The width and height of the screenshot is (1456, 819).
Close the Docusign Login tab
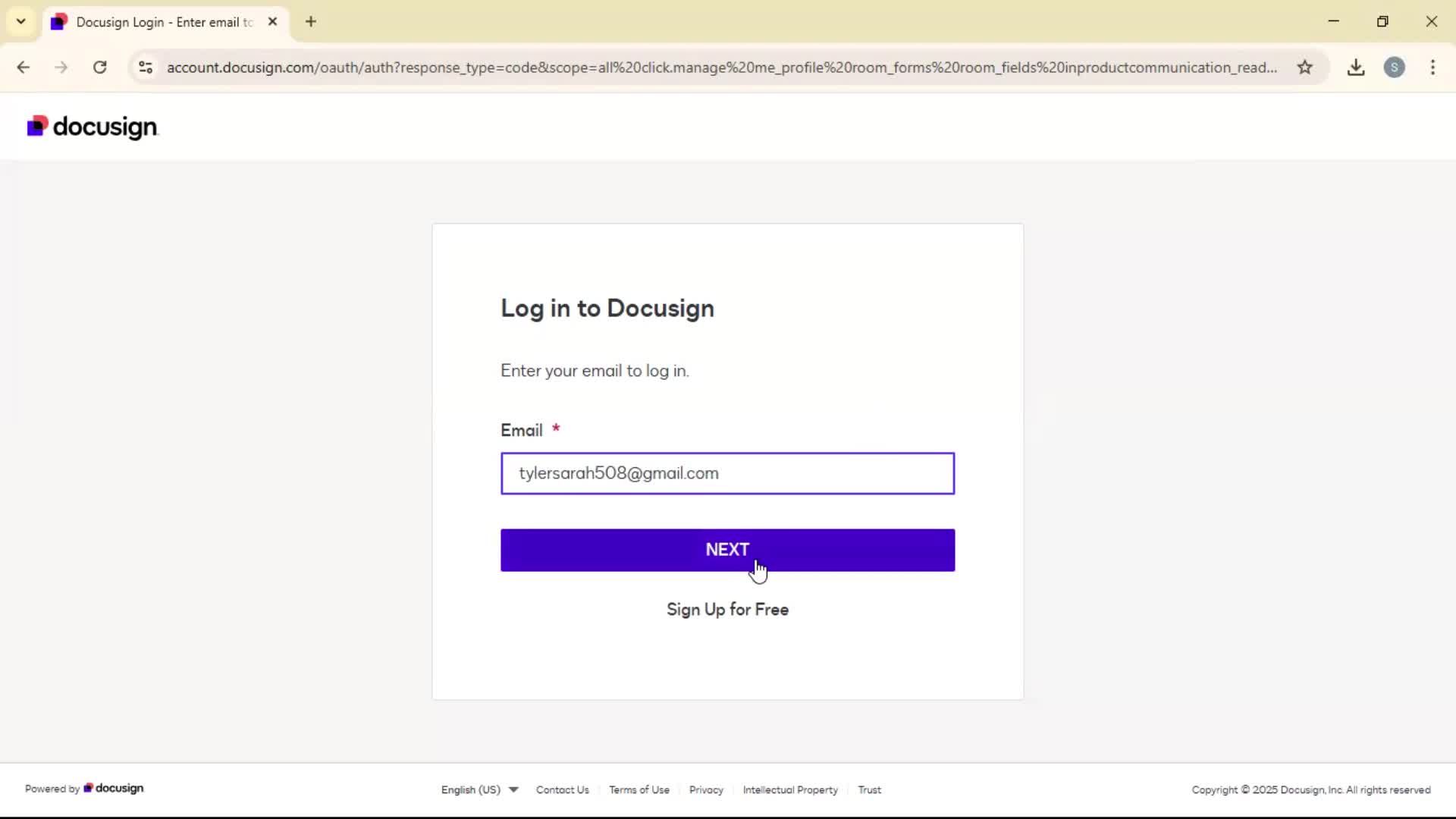point(273,22)
